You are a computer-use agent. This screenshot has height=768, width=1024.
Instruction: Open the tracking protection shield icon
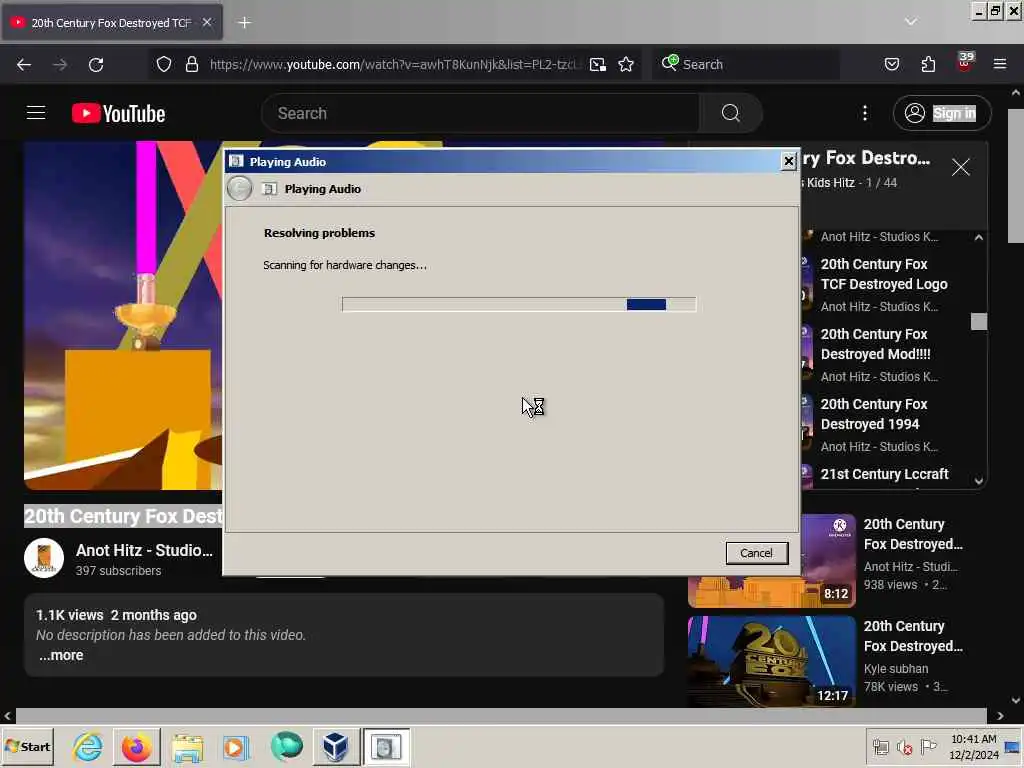[164, 65]
